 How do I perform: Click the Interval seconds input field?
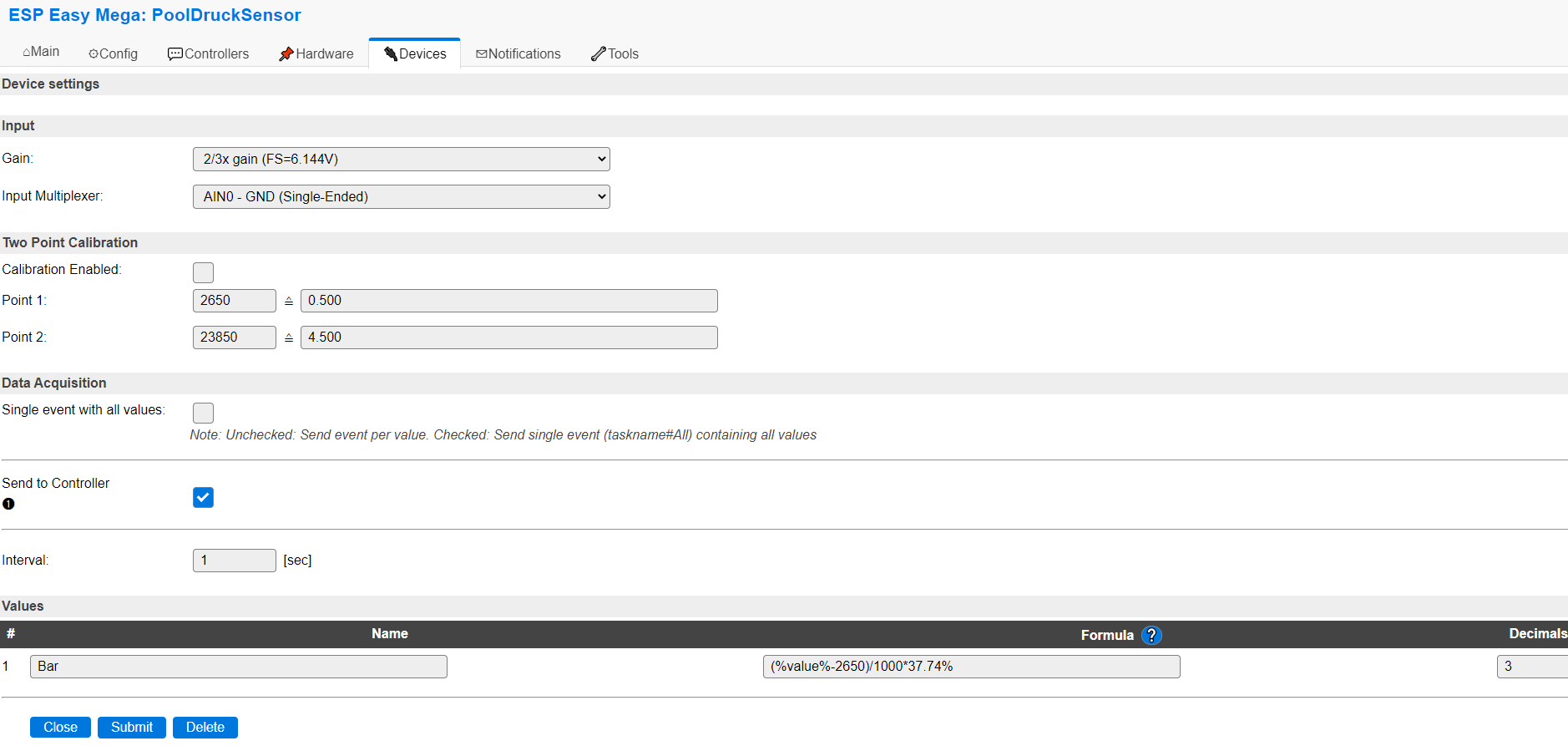[234, 561]
